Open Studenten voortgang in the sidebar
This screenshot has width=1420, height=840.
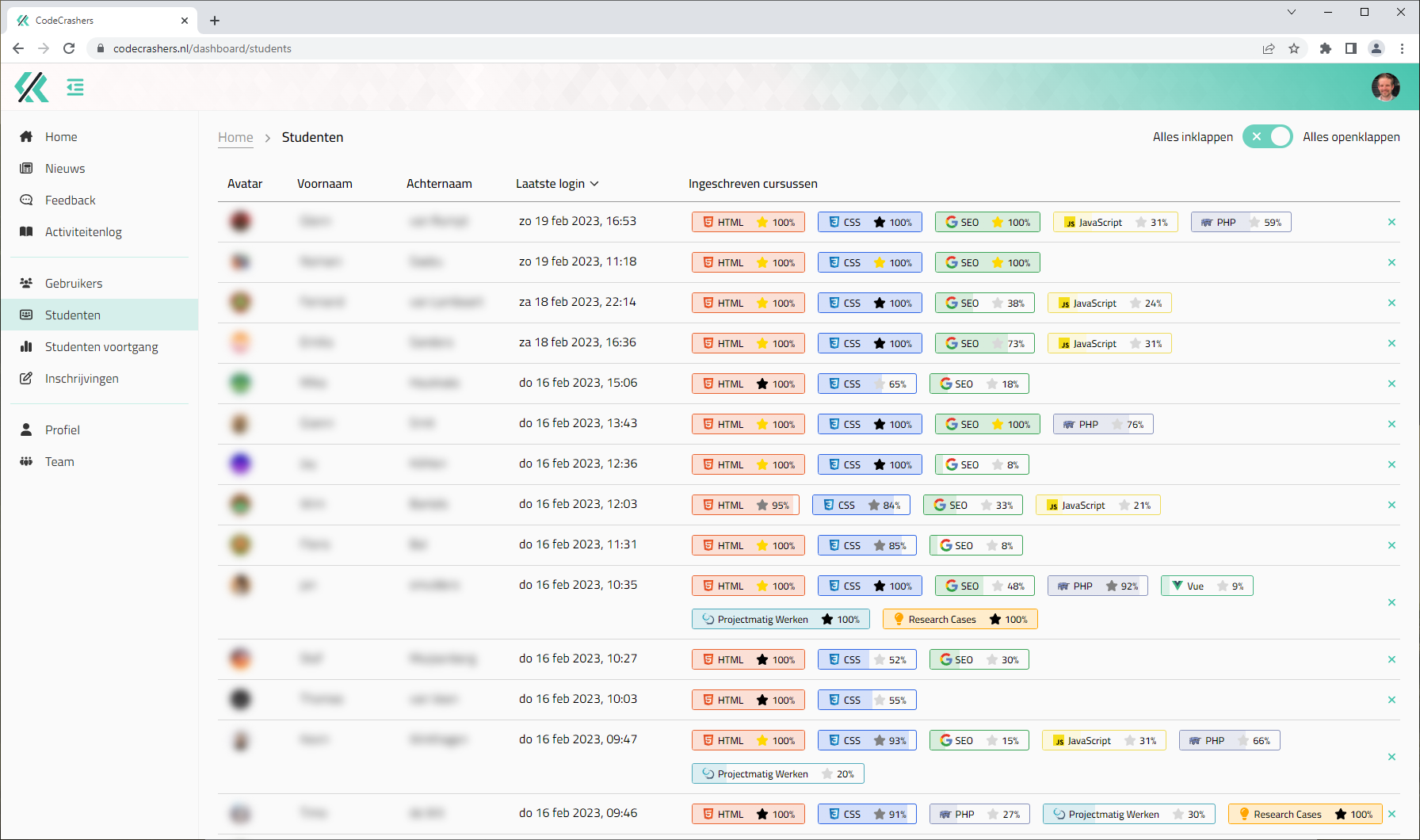101,347
